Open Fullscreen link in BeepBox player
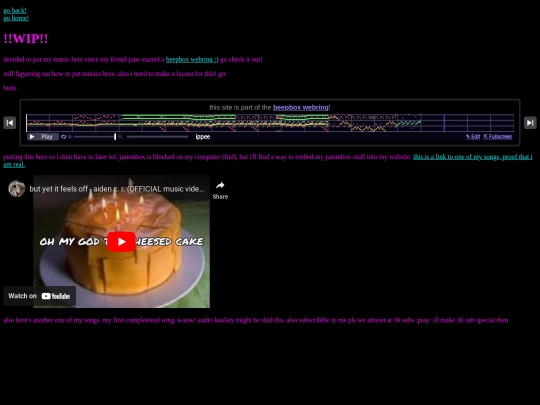 [498, 137]
